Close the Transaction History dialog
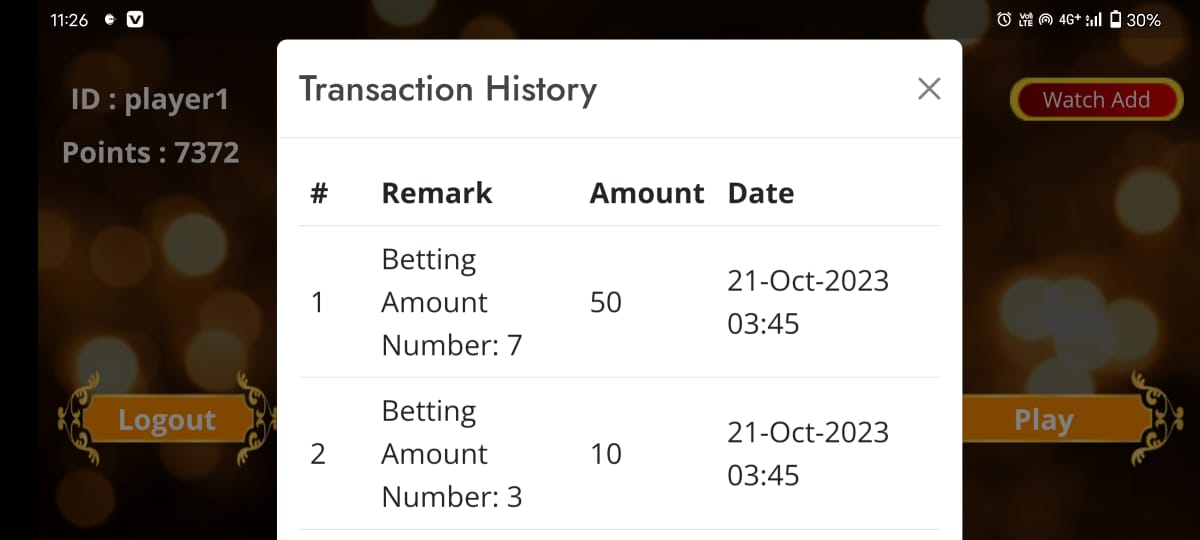The width and height of the screenshot is (1200, 540). [929, 89]
